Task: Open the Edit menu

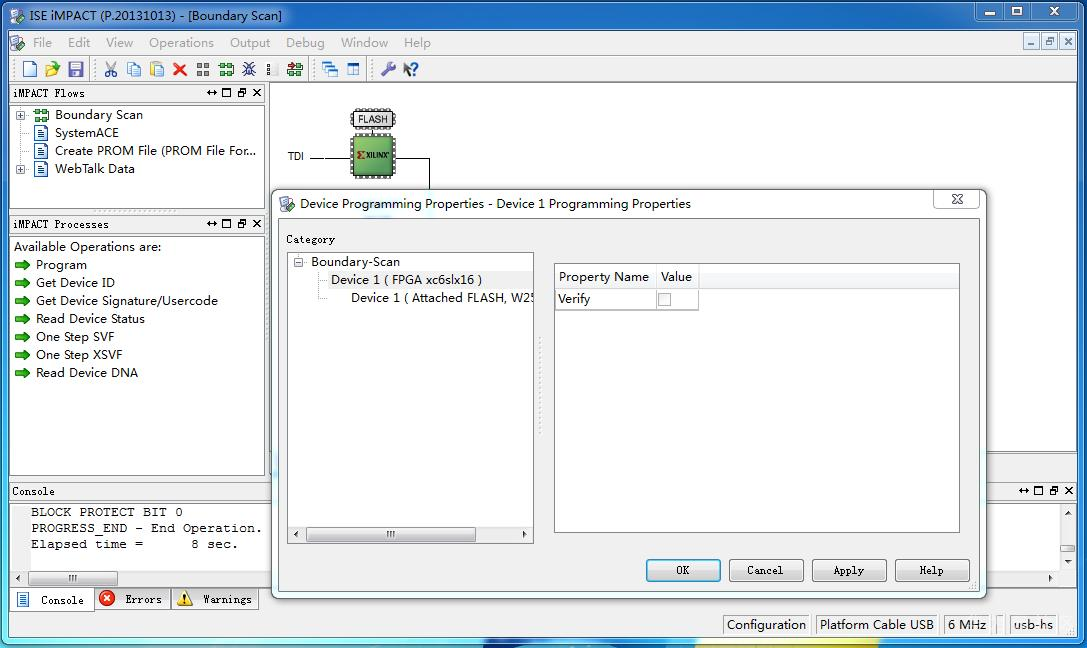Action: tap(79, 42)
